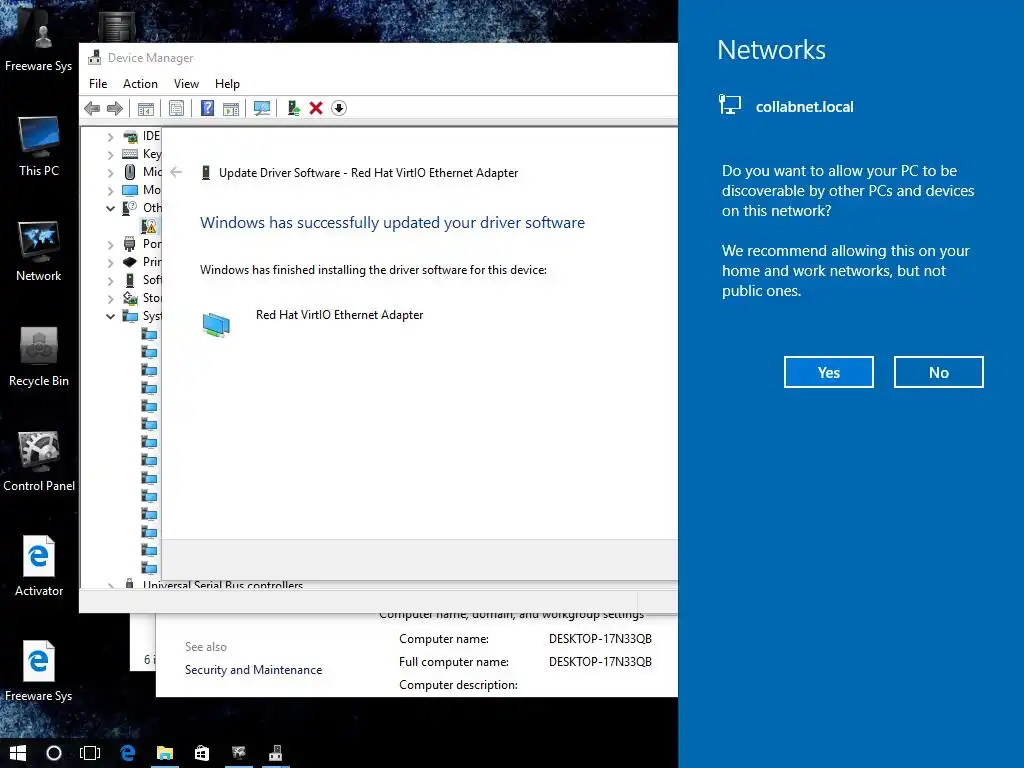Open the Properties toolbar icon
Viewport: 1024px width, 768px height.
point(176,108)
